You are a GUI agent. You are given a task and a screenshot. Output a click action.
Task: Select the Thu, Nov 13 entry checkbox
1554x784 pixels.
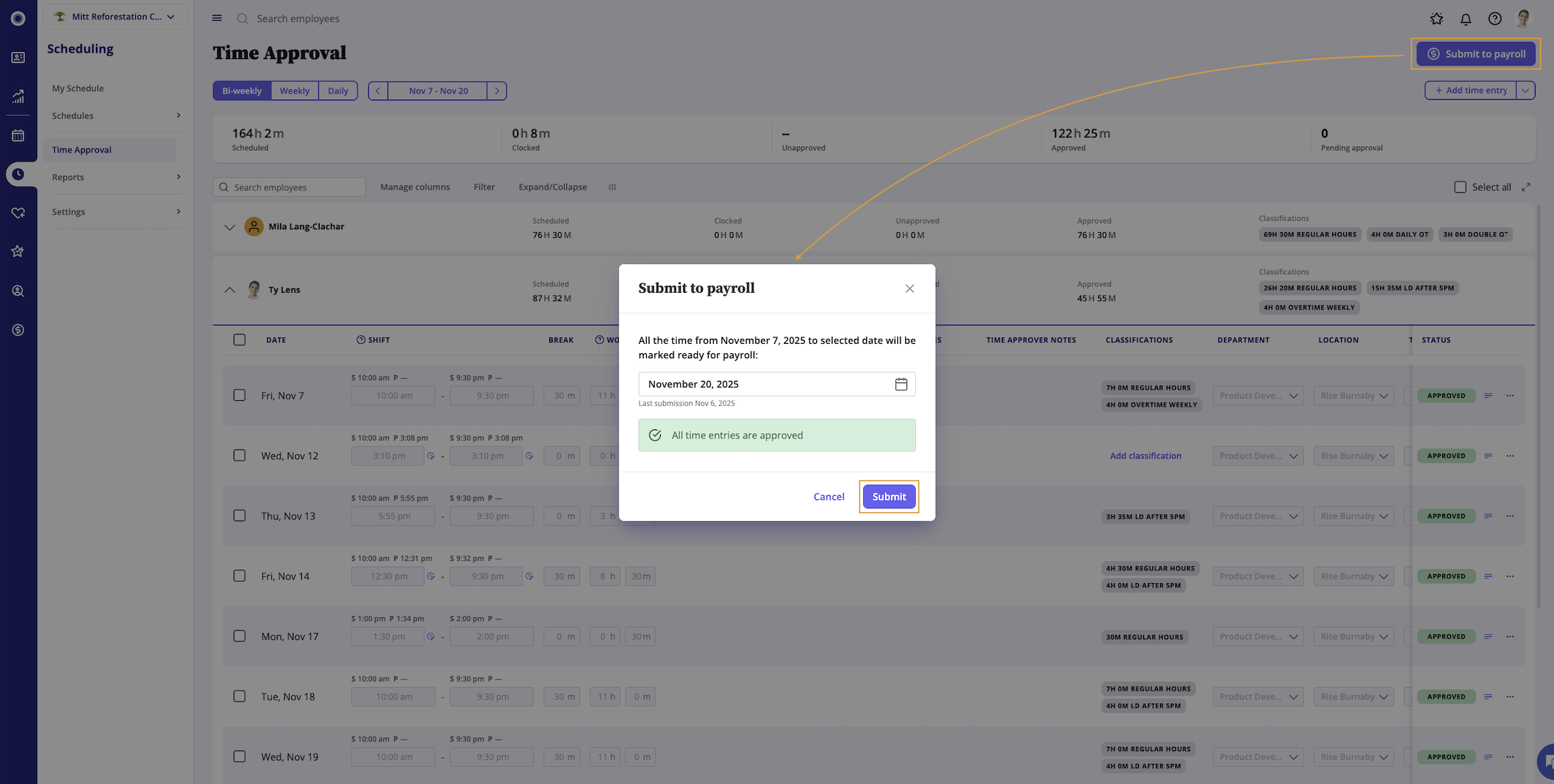tap(239, 516)
